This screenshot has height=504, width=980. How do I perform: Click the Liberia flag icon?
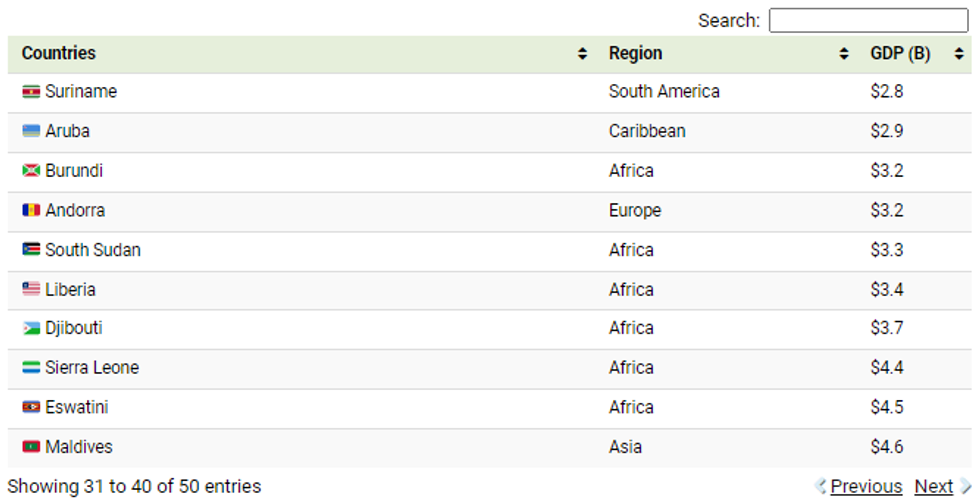pos(31,290)
